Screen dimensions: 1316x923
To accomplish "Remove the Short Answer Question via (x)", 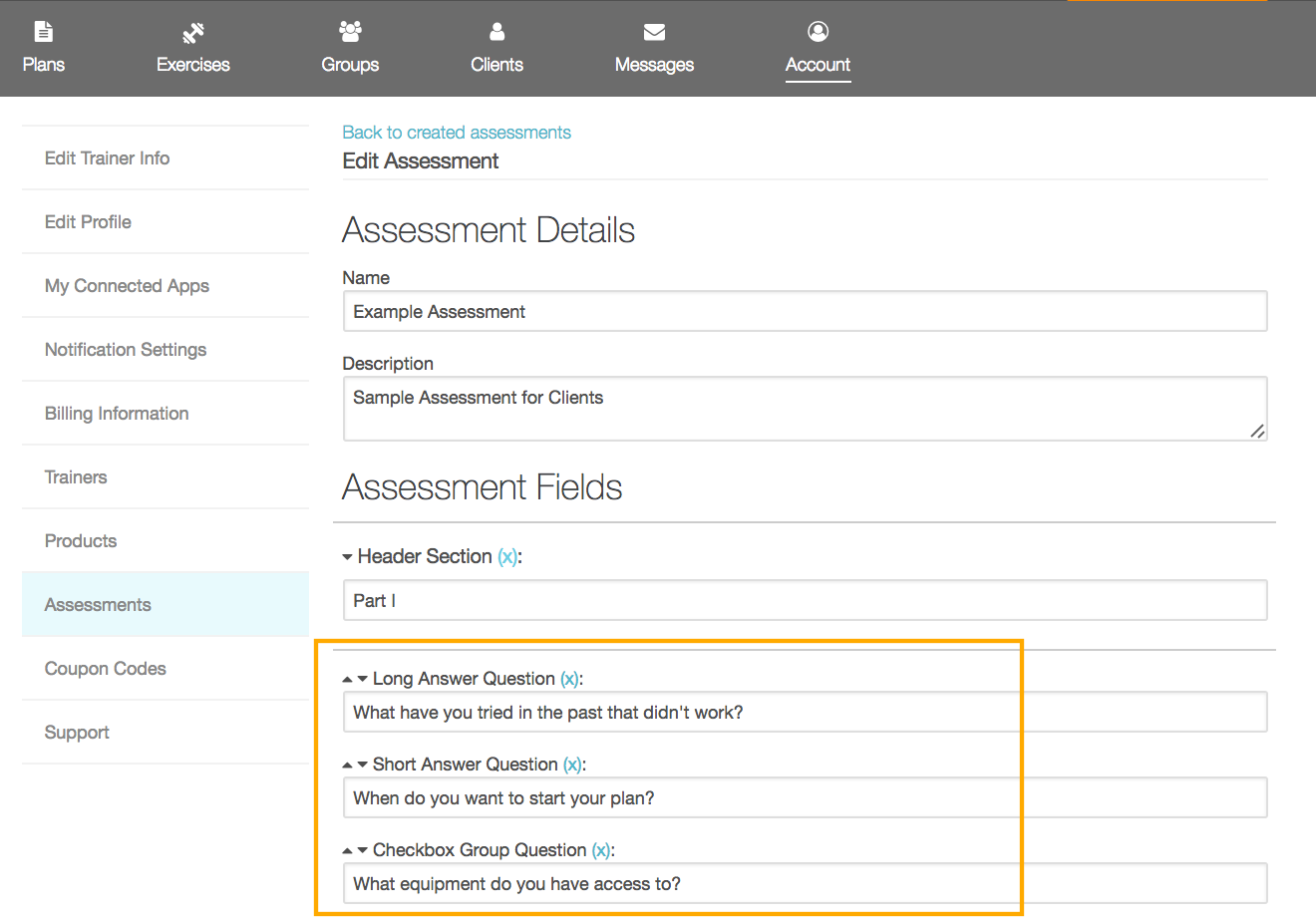I will [x=573, y=765].
